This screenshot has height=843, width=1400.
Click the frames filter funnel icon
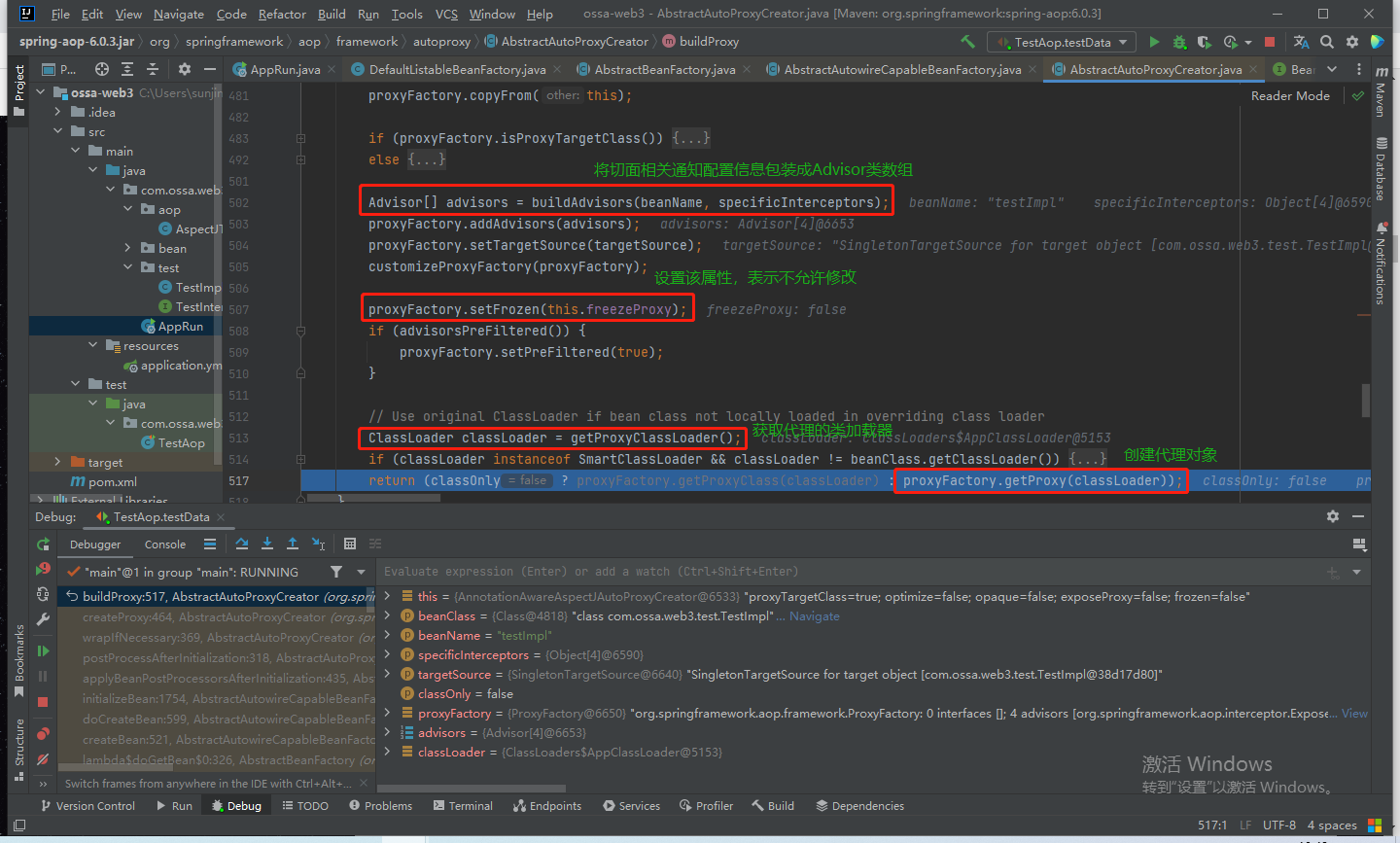click(336, 572)
